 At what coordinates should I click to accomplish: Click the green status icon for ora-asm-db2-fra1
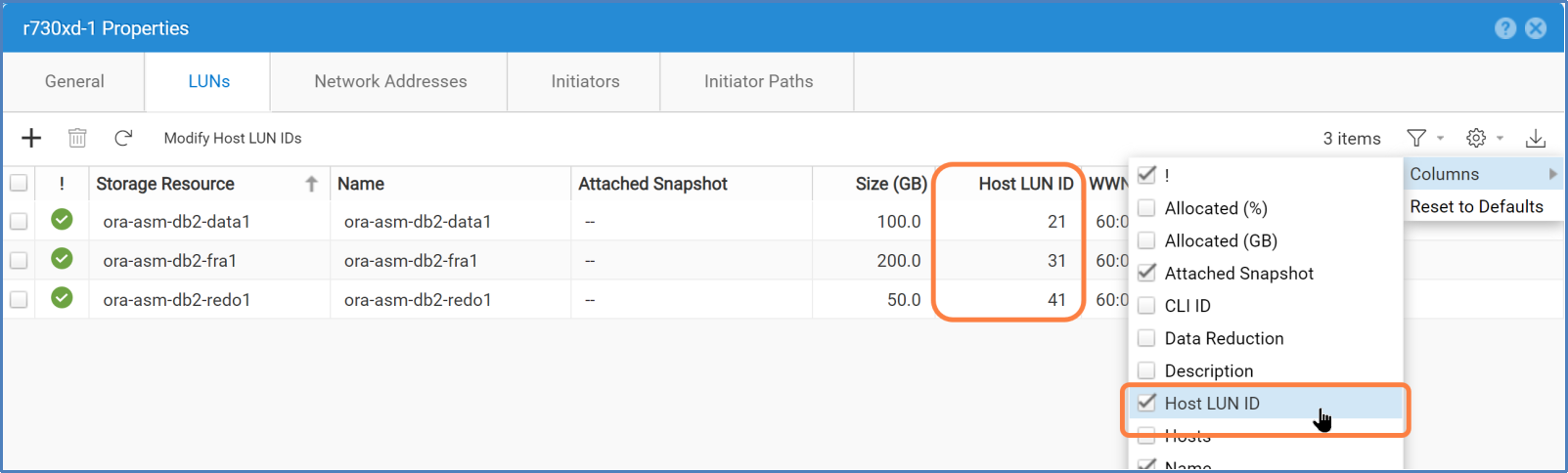pyautogui.click(x=62, y=259)
